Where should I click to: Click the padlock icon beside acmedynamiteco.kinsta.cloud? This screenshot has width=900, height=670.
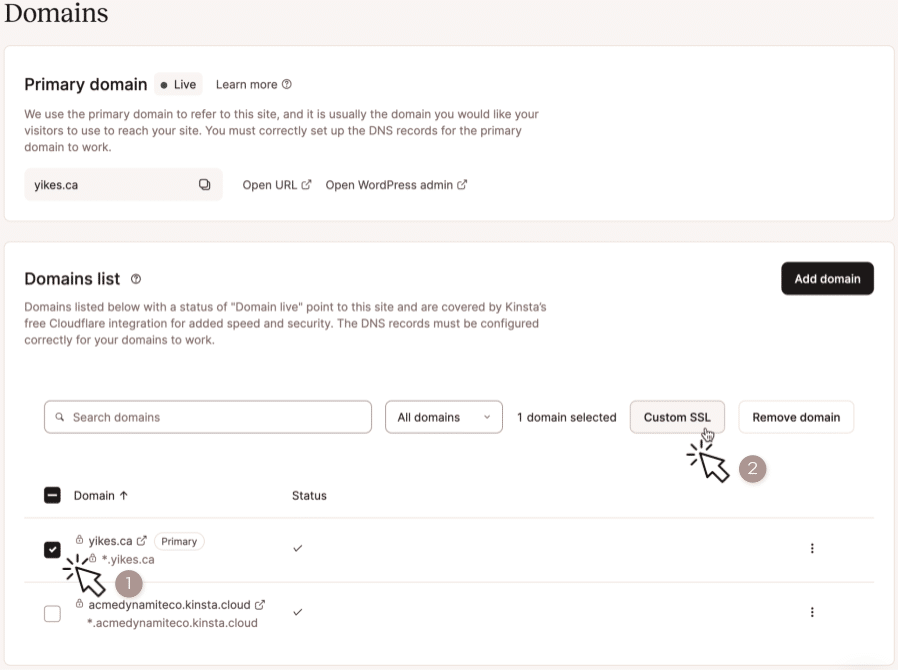(x=80, y=604)
